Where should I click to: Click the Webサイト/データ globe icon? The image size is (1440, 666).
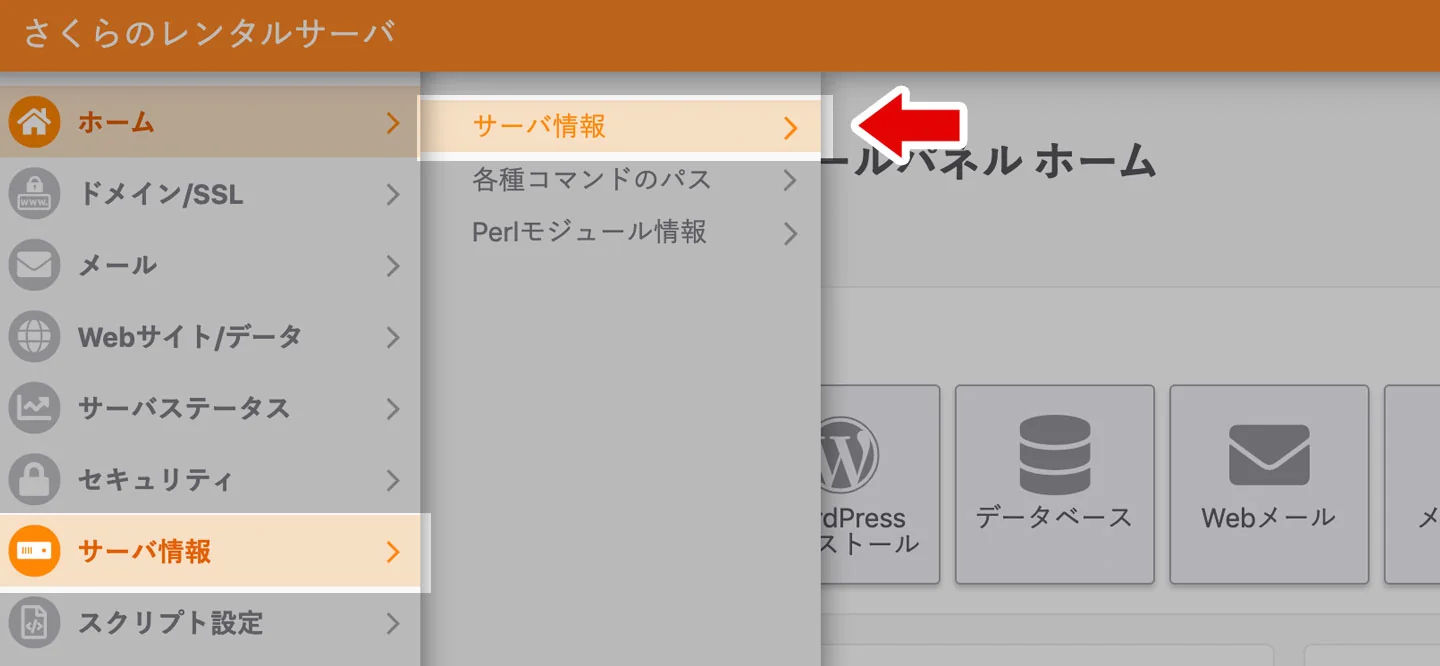[34, 337]
